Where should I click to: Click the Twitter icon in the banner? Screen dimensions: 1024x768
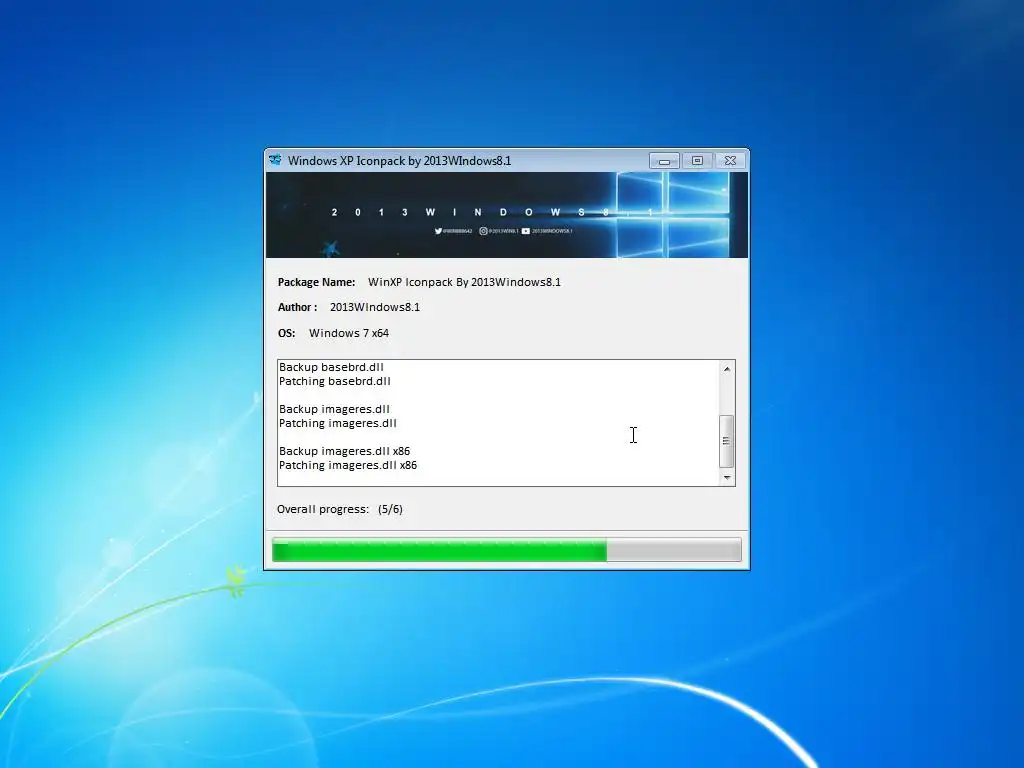pyautogui.click(x=438, y=231)
